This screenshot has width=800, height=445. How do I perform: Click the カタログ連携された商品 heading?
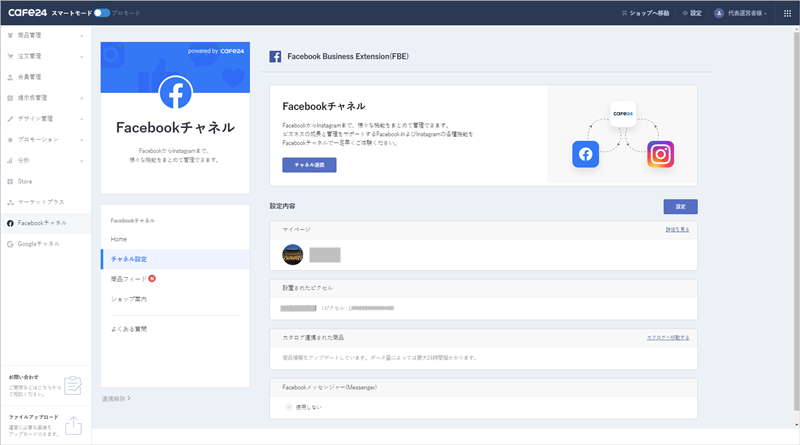[x=313, y=338]
